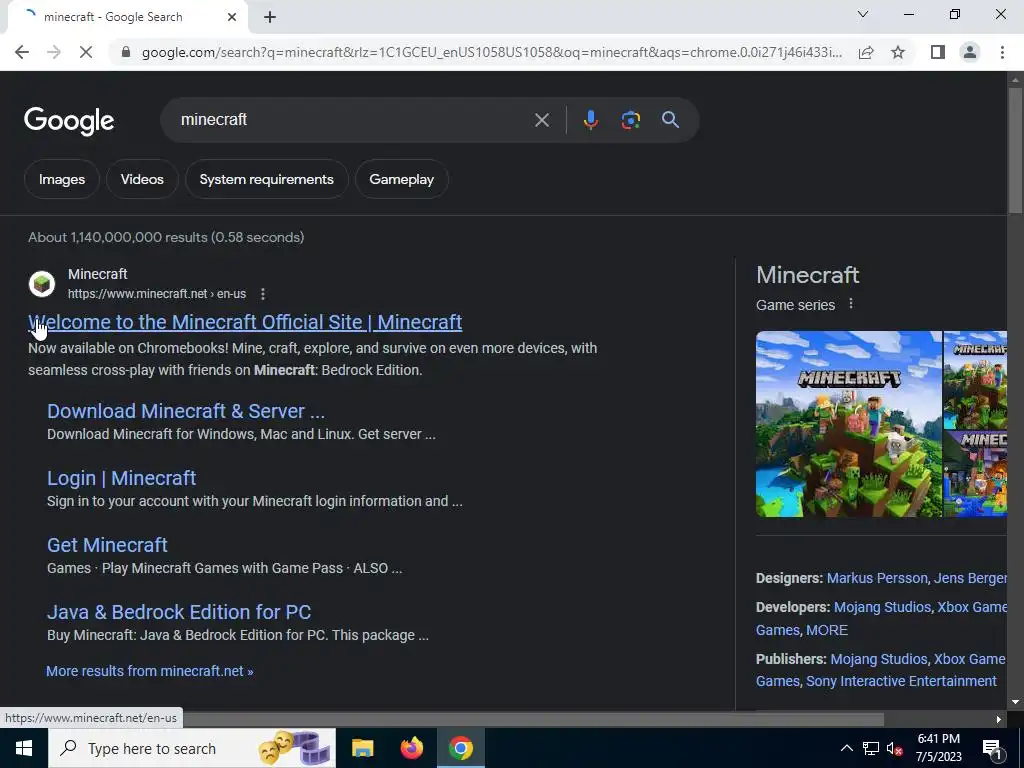Image resolution: width=1024 pixels, height=768 pixels.
Task: Open Minecraft site favicon
Action: (42, 284)
